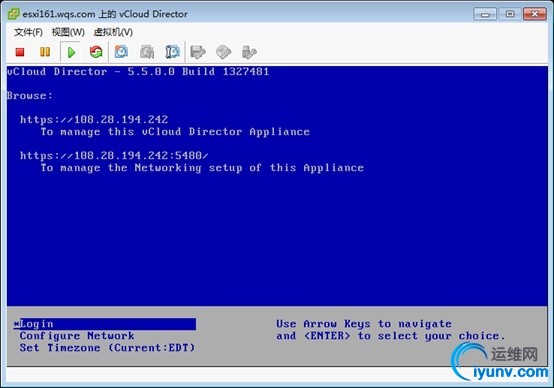Viewport: 554px width, 388px height.
Task: Open the 视图(W) menu
Action: pos(68,32)
